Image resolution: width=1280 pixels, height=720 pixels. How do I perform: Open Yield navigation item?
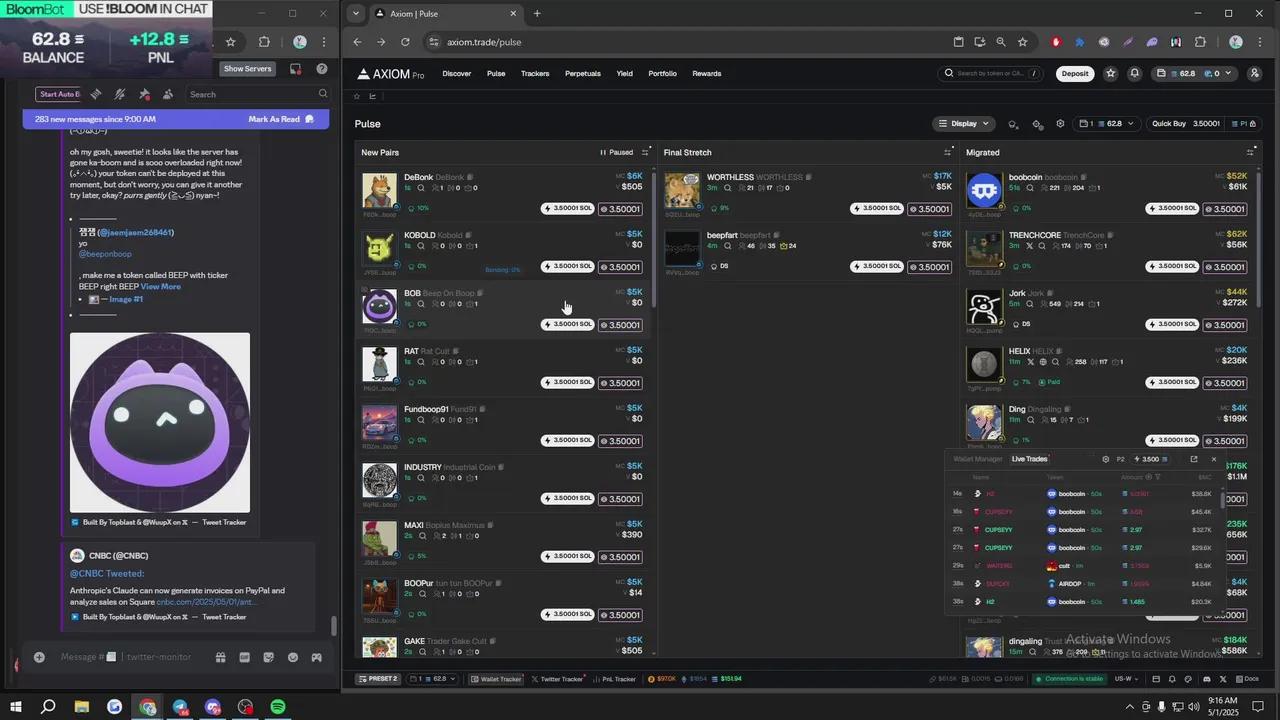tap(624, 74)
